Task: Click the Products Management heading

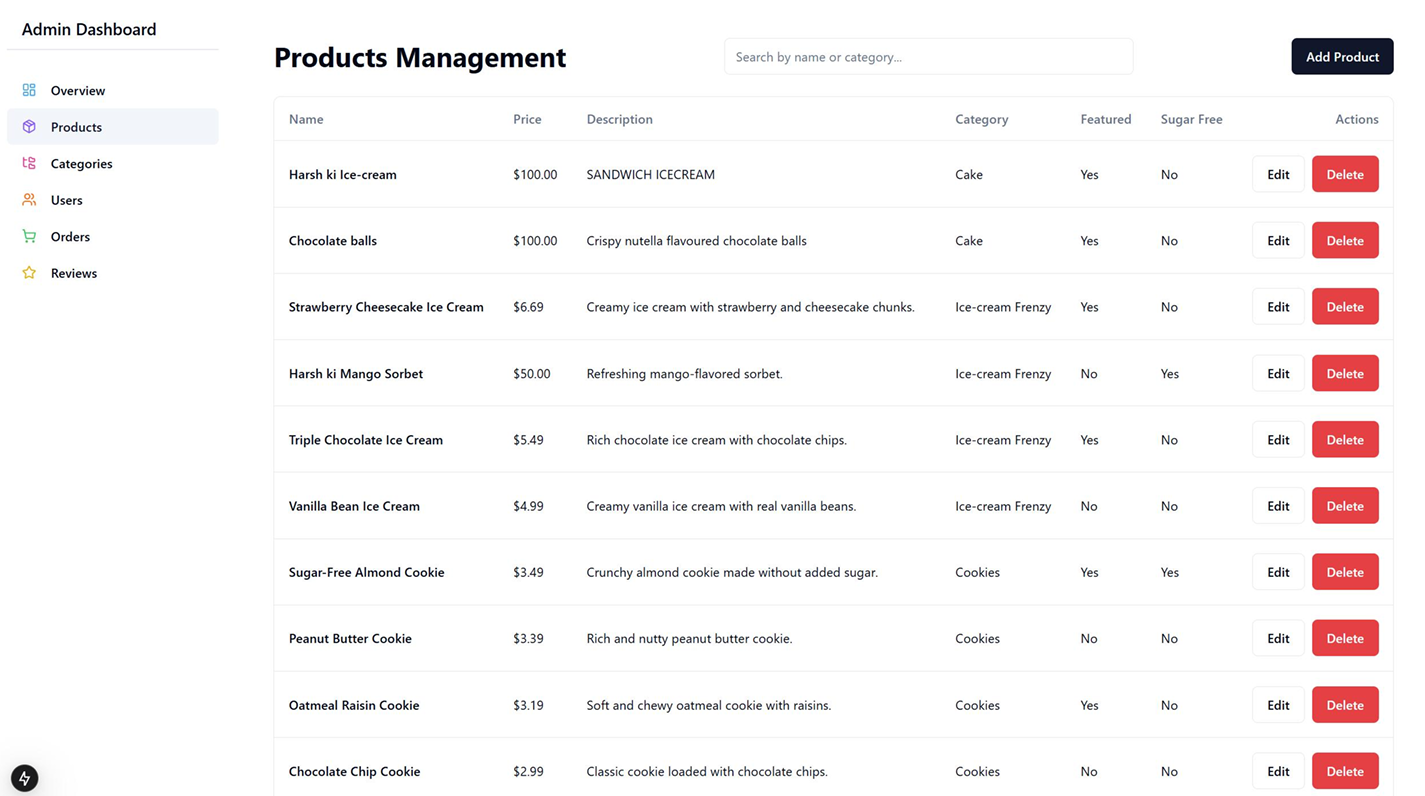Action: (420, 57)
